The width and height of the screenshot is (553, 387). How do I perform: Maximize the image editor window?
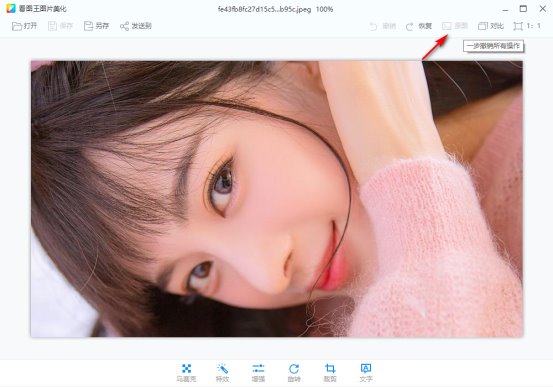click(x=523, y=8)
